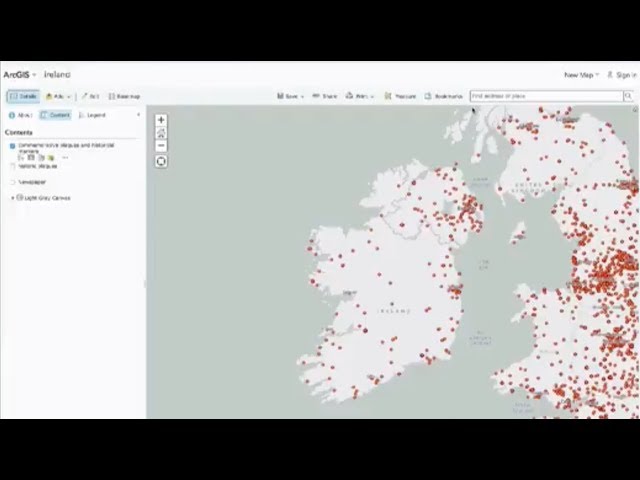The image size is (640, 480).
Task: Open the Save dropdown
Action: point(291,96)
